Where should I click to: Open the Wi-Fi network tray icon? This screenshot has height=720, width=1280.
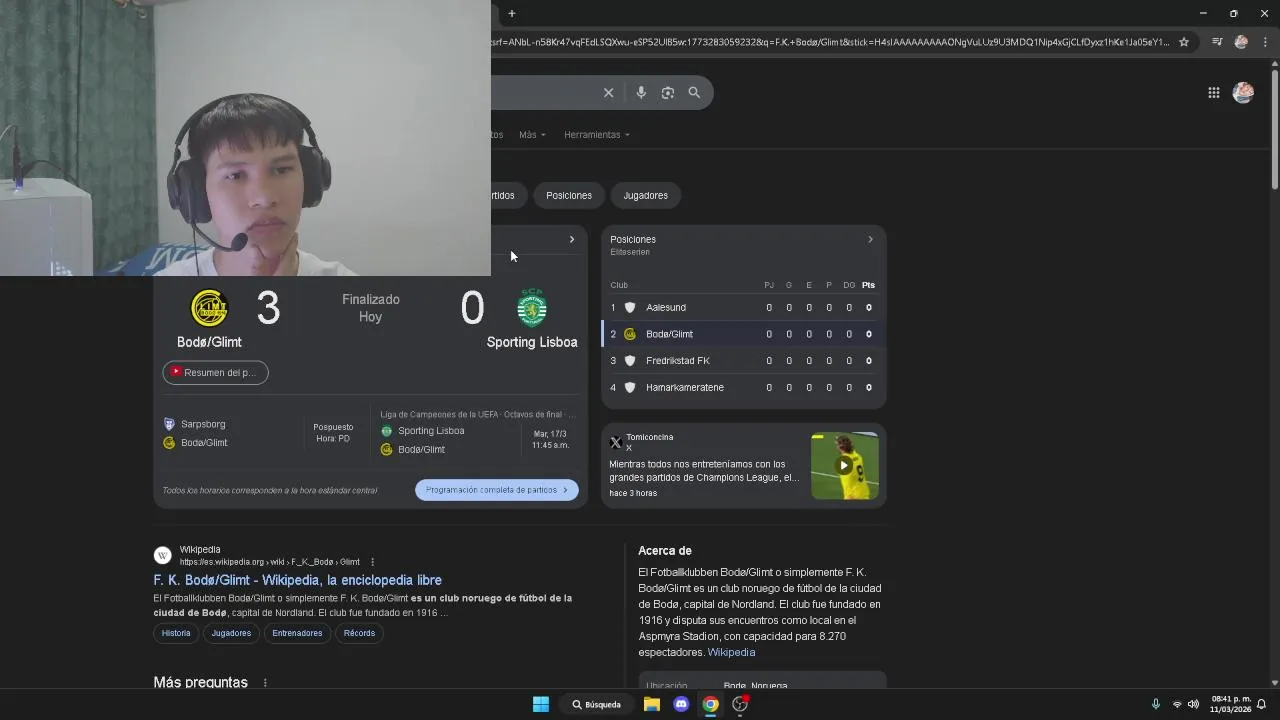point(1177,704)
